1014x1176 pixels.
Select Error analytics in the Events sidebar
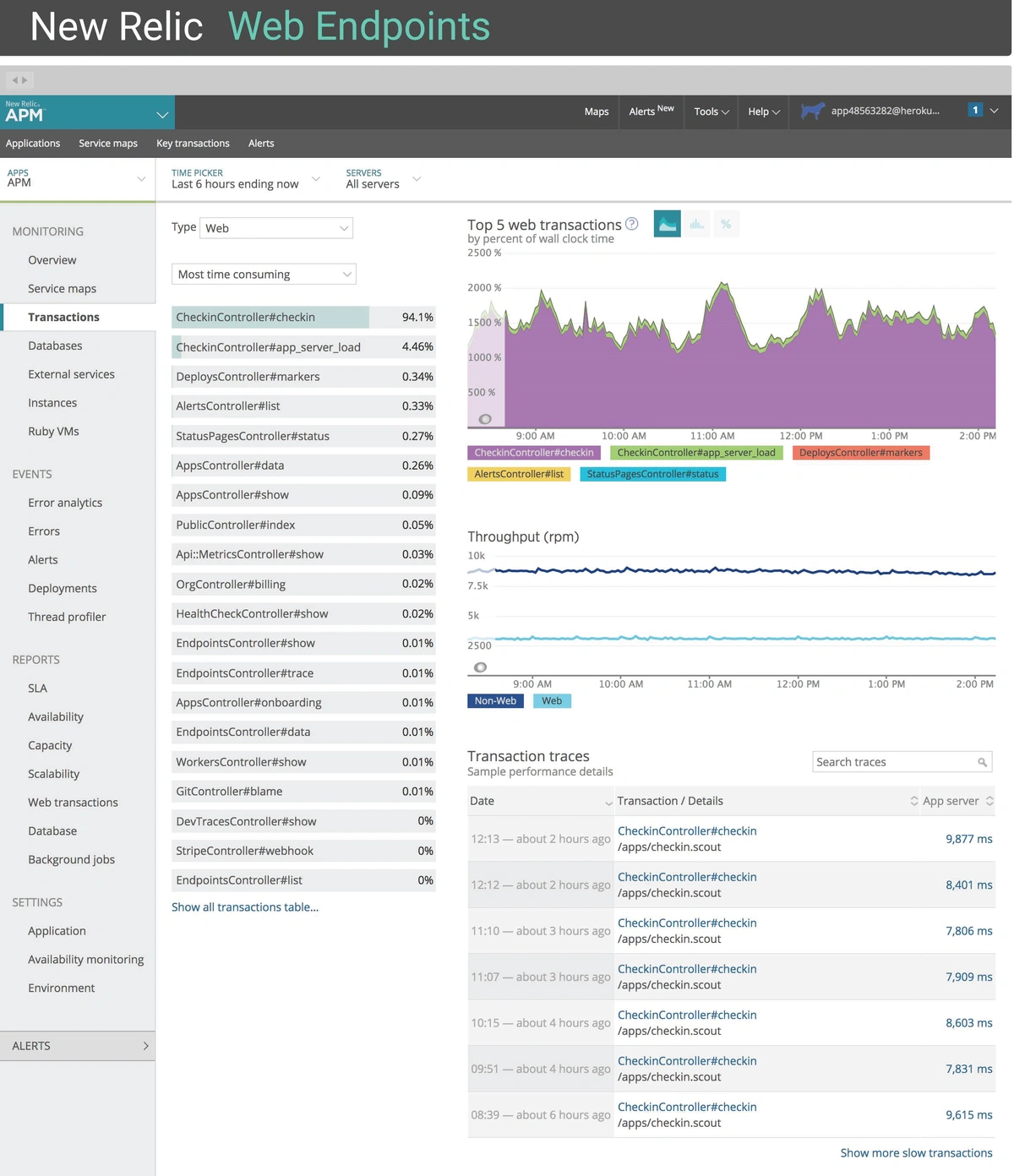(65, 503)
